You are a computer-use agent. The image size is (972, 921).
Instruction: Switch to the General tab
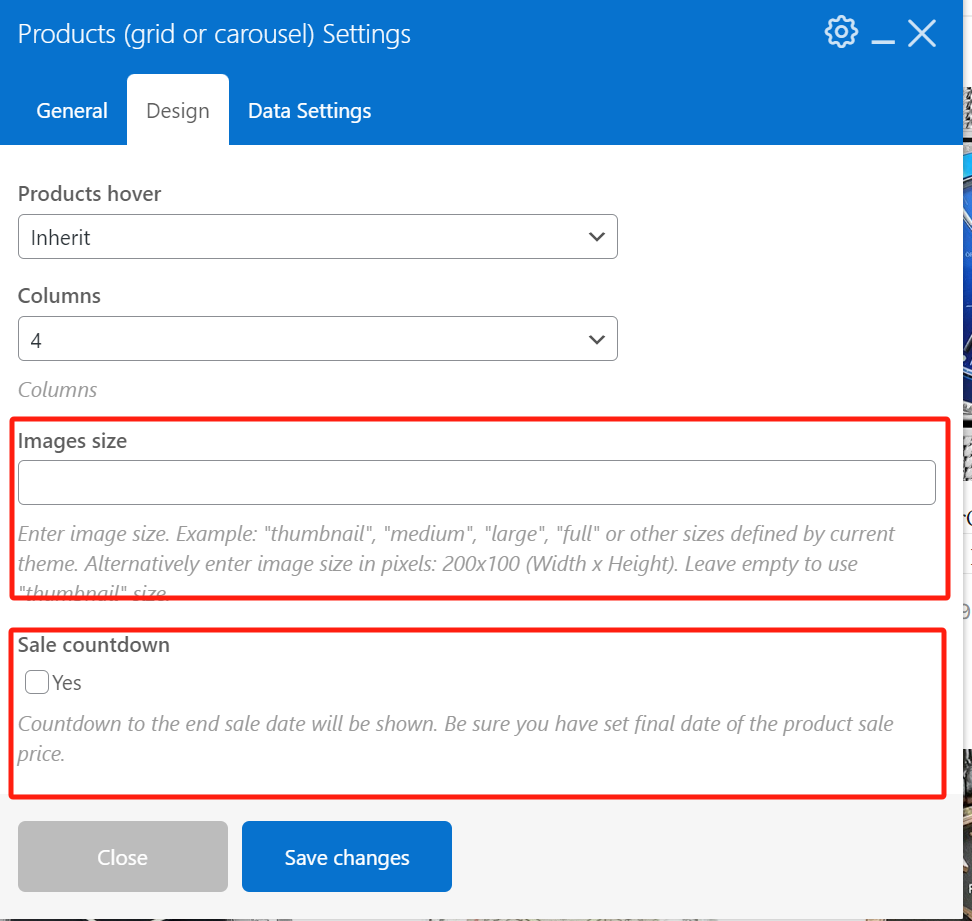(72, 111)
